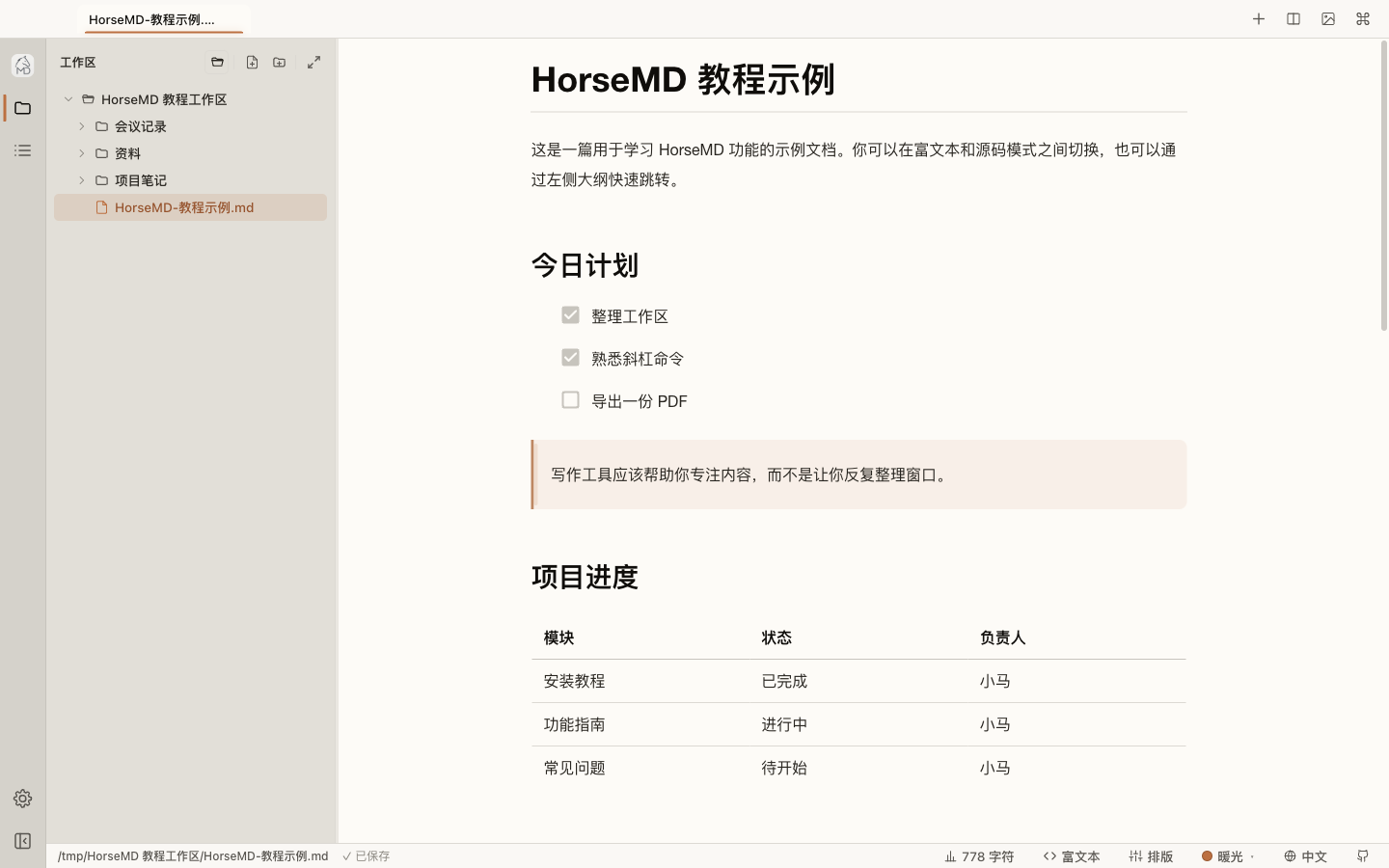Click the image icon in the top bar
This screenshot has height=868, width=1389.
1328,19
